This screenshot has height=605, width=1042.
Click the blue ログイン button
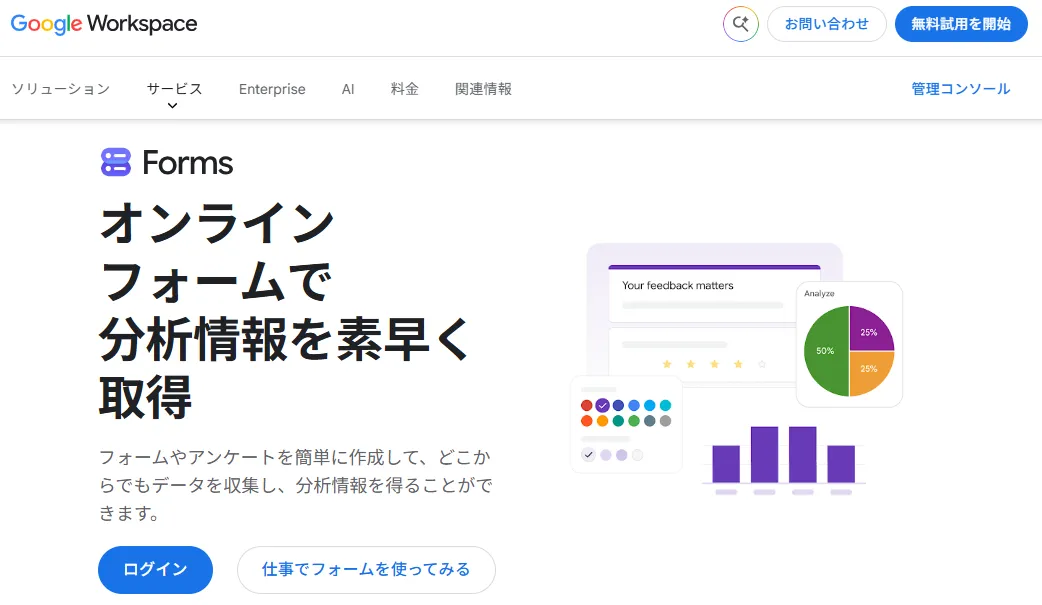[156, 570]
